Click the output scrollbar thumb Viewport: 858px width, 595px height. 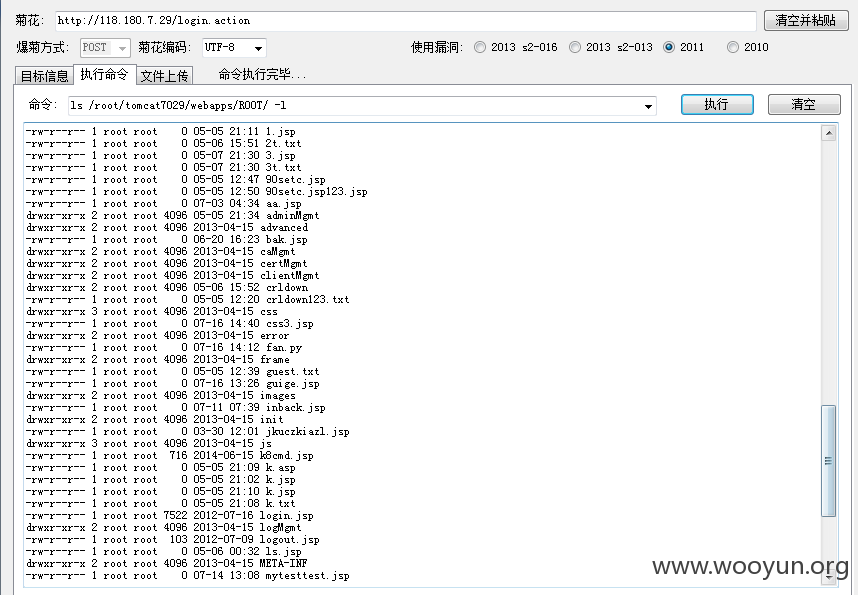tap(828, 460)
